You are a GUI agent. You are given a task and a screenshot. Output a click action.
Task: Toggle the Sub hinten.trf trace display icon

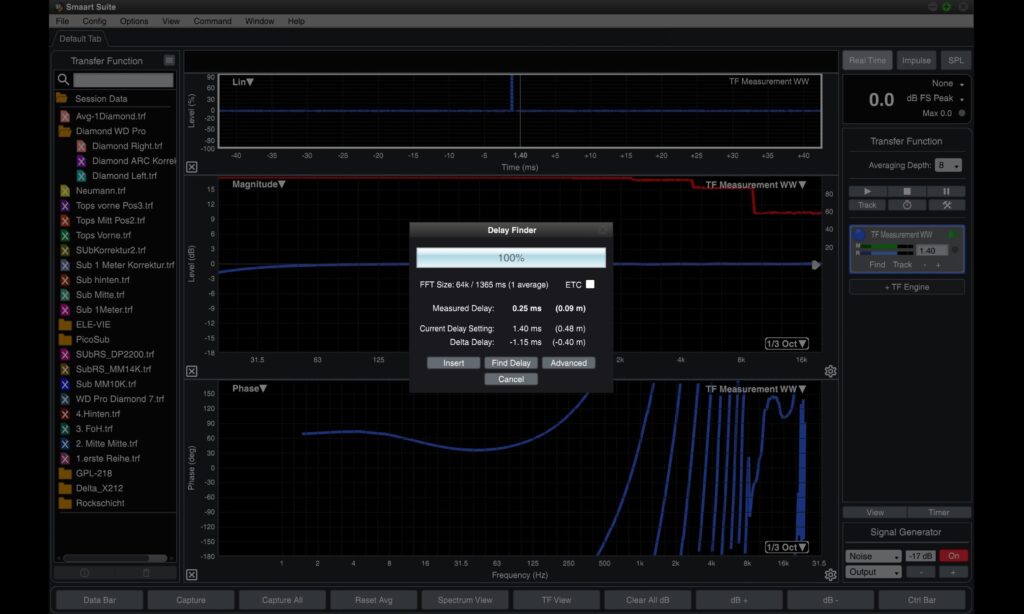65,280
